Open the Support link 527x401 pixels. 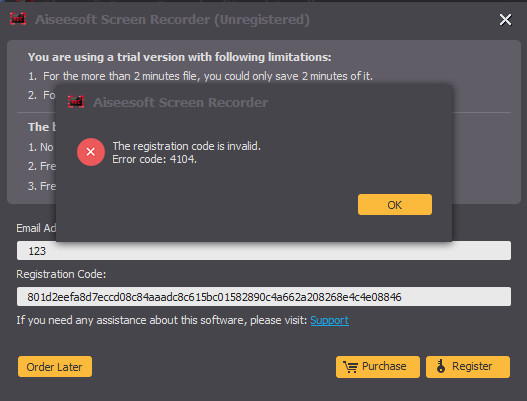coord(329,320)
